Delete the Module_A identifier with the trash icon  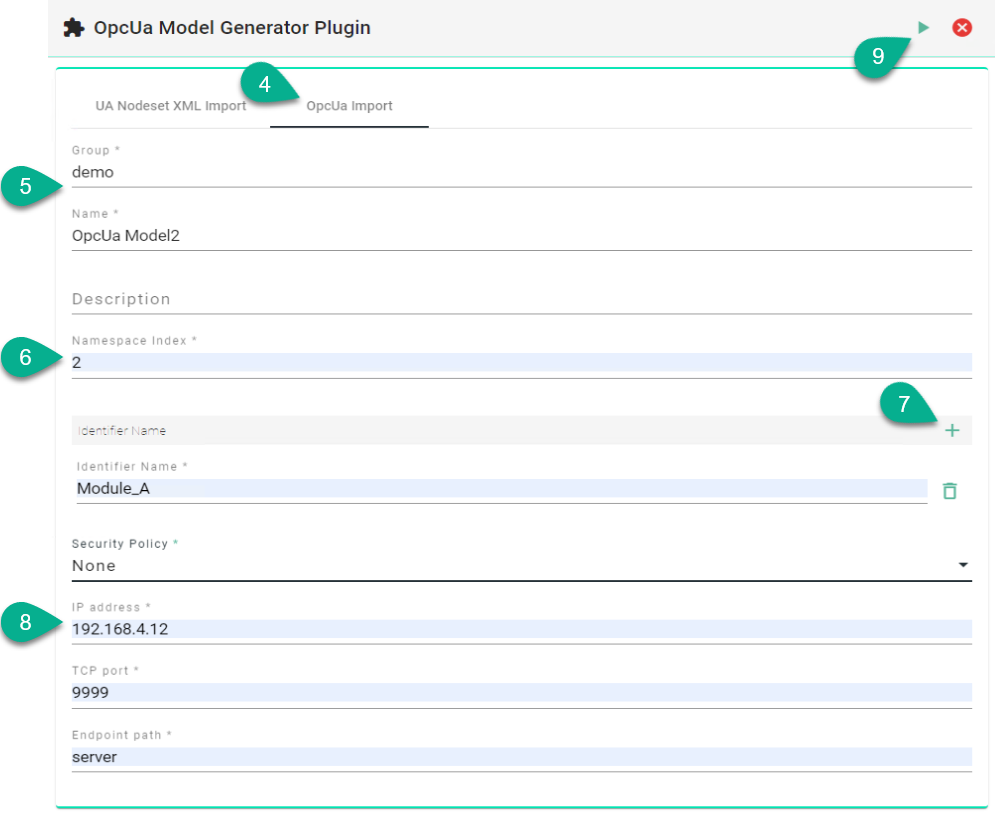950,490
